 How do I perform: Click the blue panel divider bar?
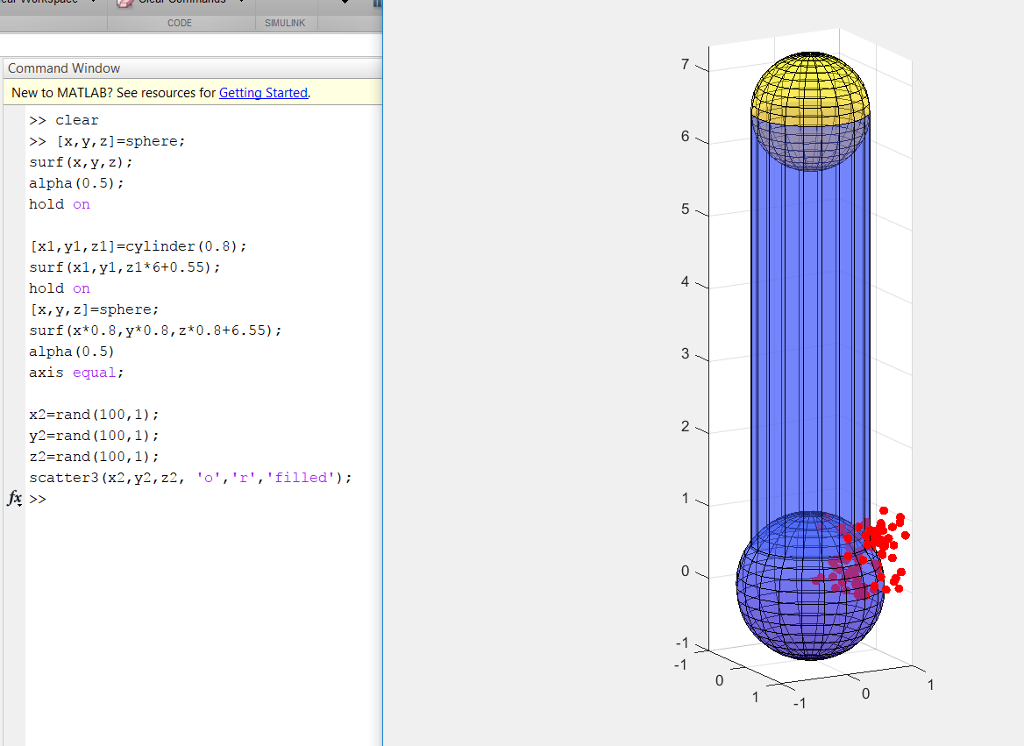pos(382,400)
